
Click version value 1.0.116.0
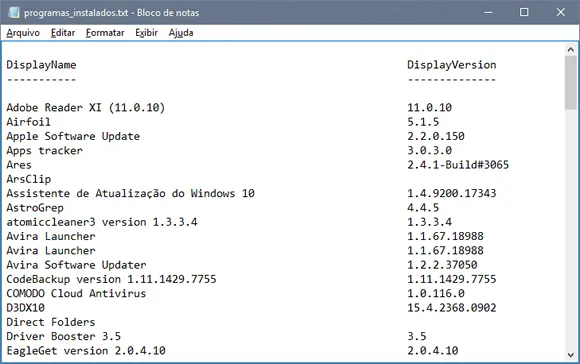(436, 293)
